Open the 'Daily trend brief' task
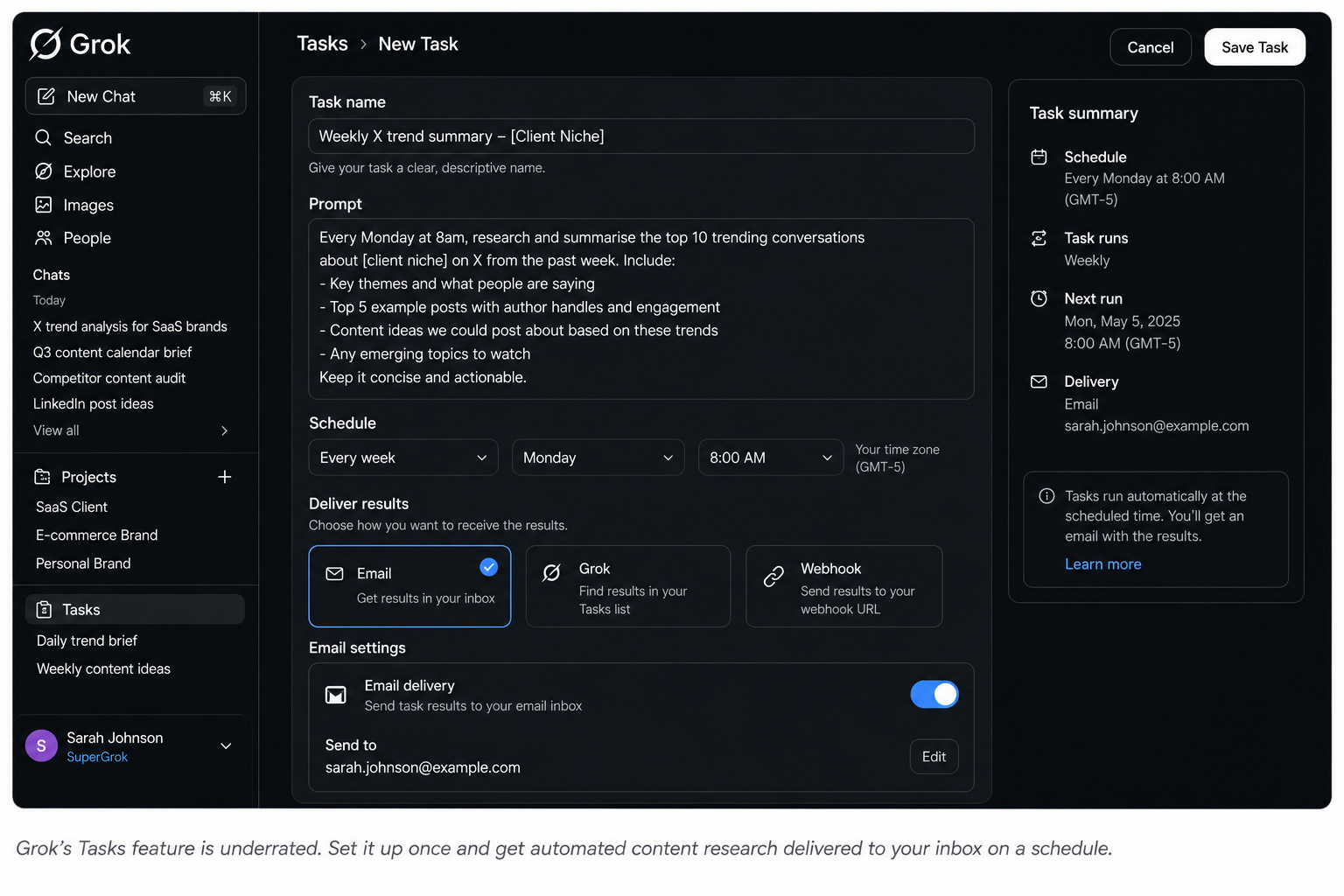 [87, 640]
